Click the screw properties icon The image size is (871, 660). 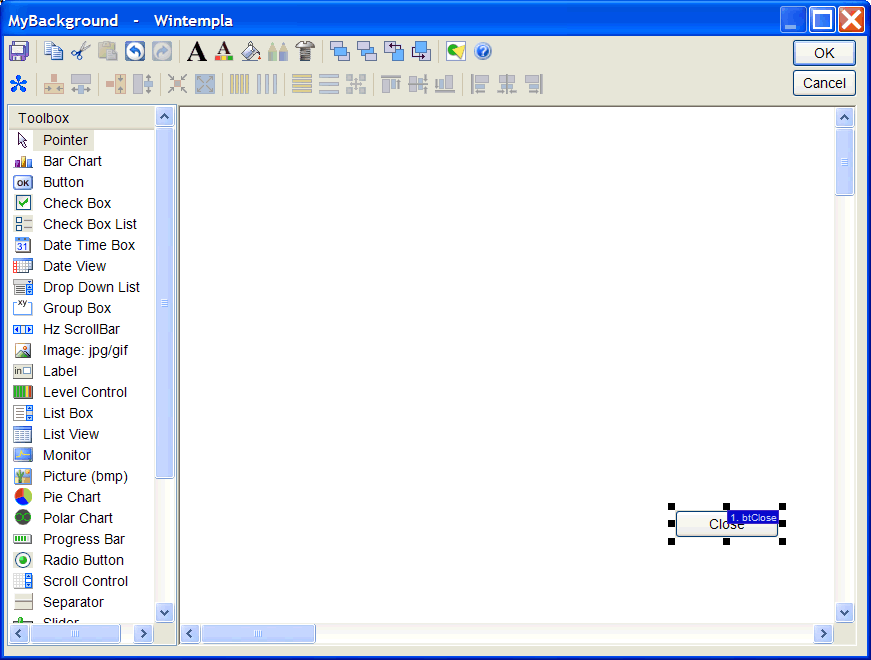pos(305,51)
